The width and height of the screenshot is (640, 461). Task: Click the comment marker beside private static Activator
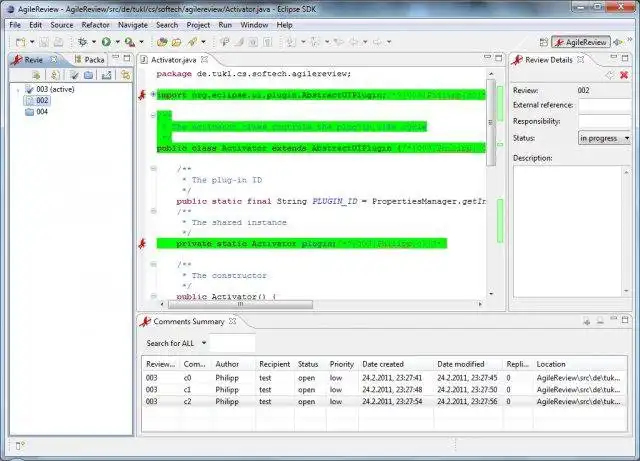(x=142, y=244)
